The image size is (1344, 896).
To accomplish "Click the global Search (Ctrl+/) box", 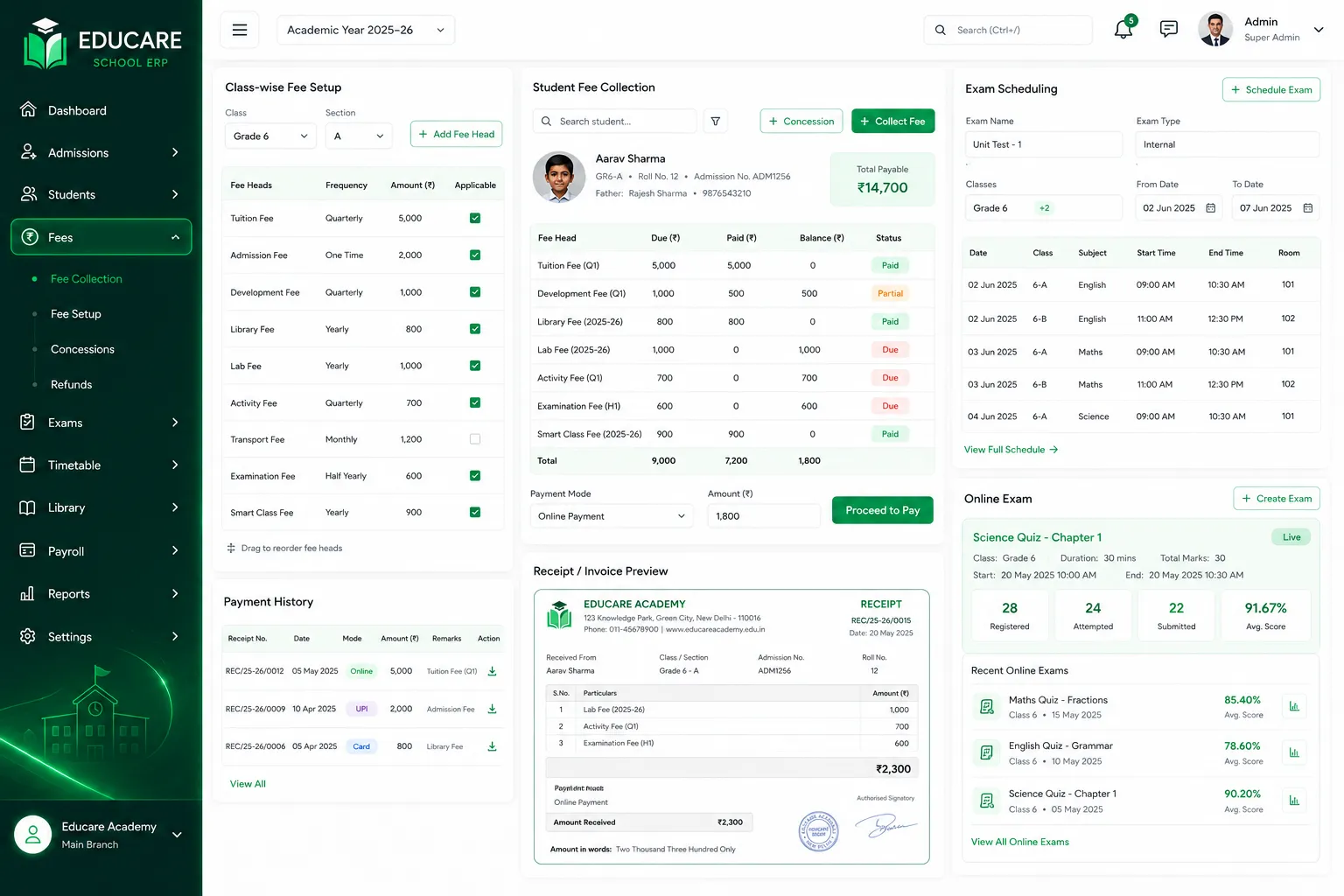I will (1008, 30).
